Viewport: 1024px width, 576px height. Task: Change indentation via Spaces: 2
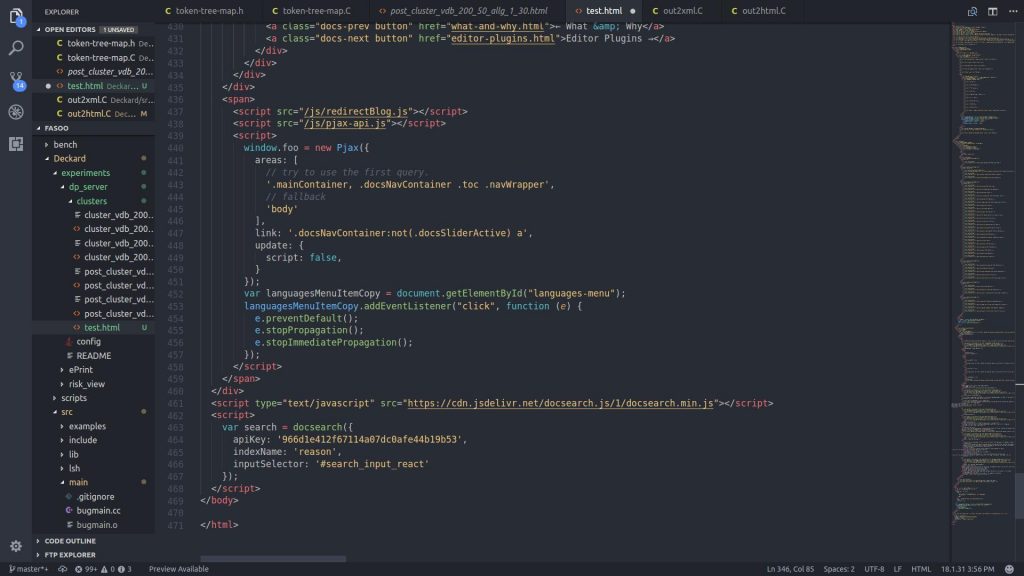(839, 569)
